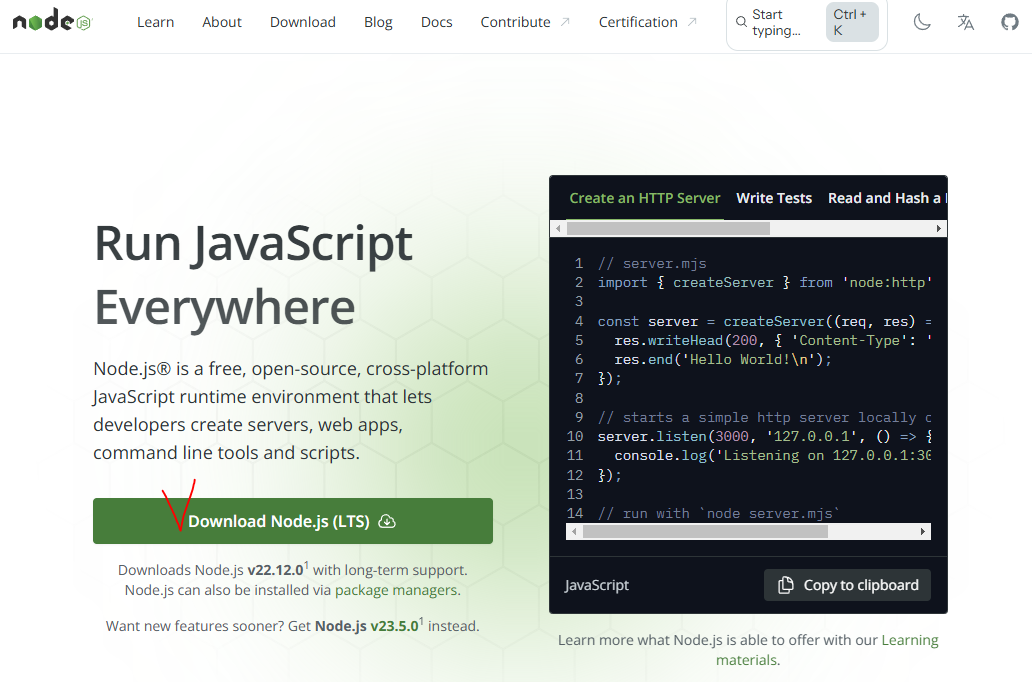Image resolution: width=1032 pixels, height=682 pixels.
Task: Open the Node.js logo home link
Action: [53, 21]
